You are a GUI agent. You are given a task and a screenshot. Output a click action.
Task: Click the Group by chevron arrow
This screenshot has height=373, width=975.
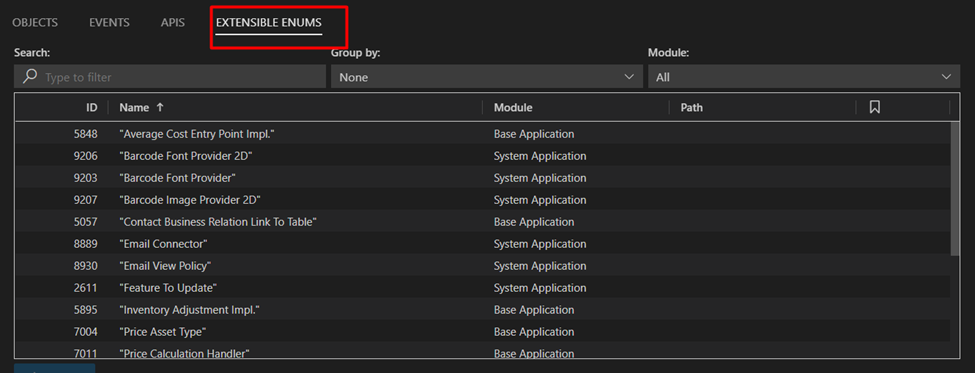[x=629, y=77]
